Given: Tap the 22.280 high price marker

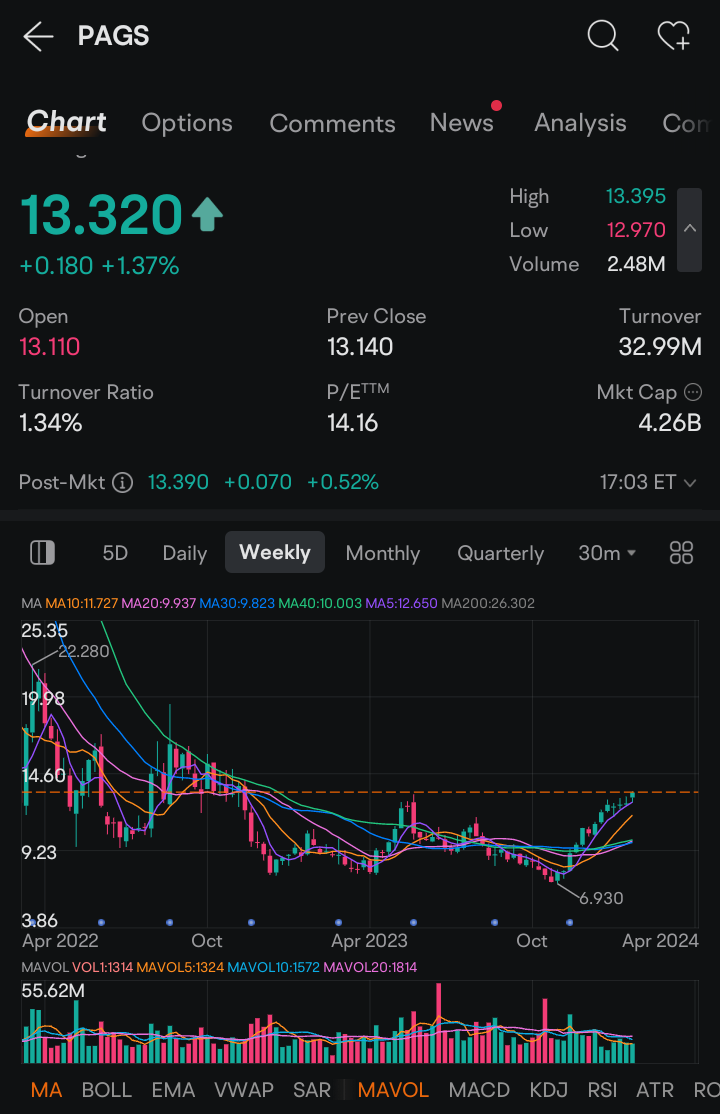Looking at the screenshot, I should click(x=84, y=651).
